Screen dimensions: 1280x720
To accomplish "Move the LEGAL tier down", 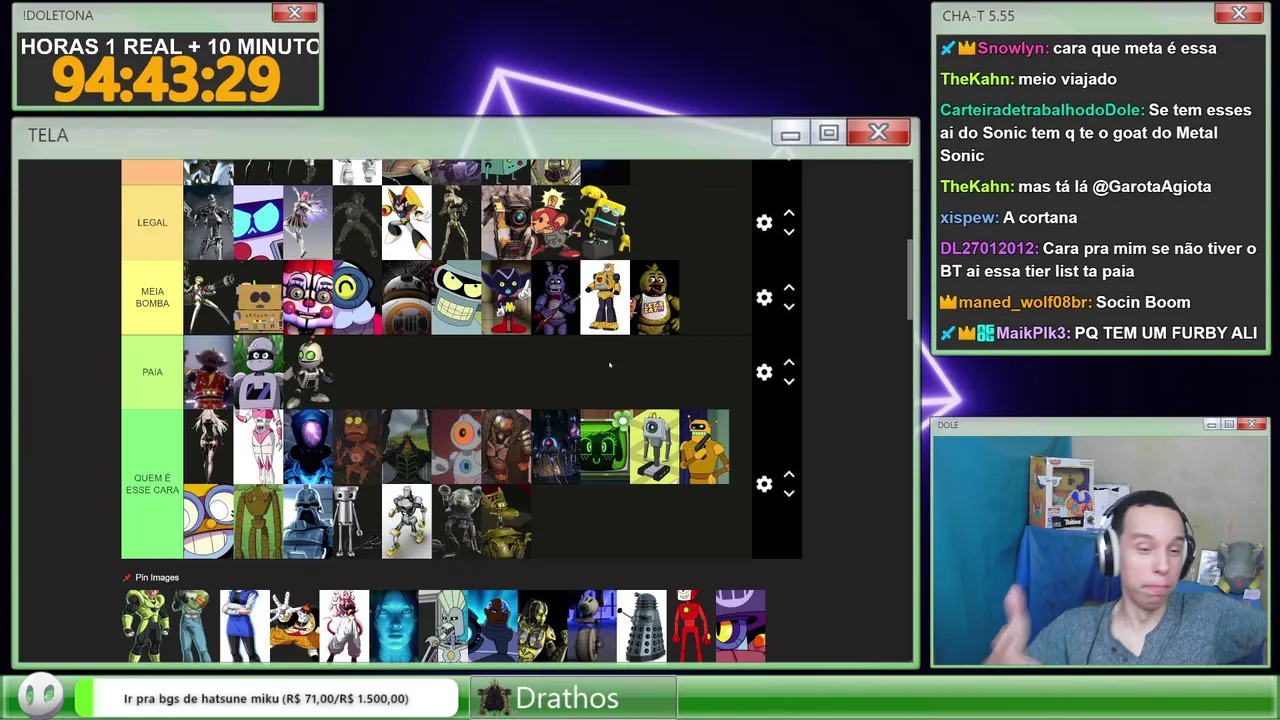I will point(789,232).
